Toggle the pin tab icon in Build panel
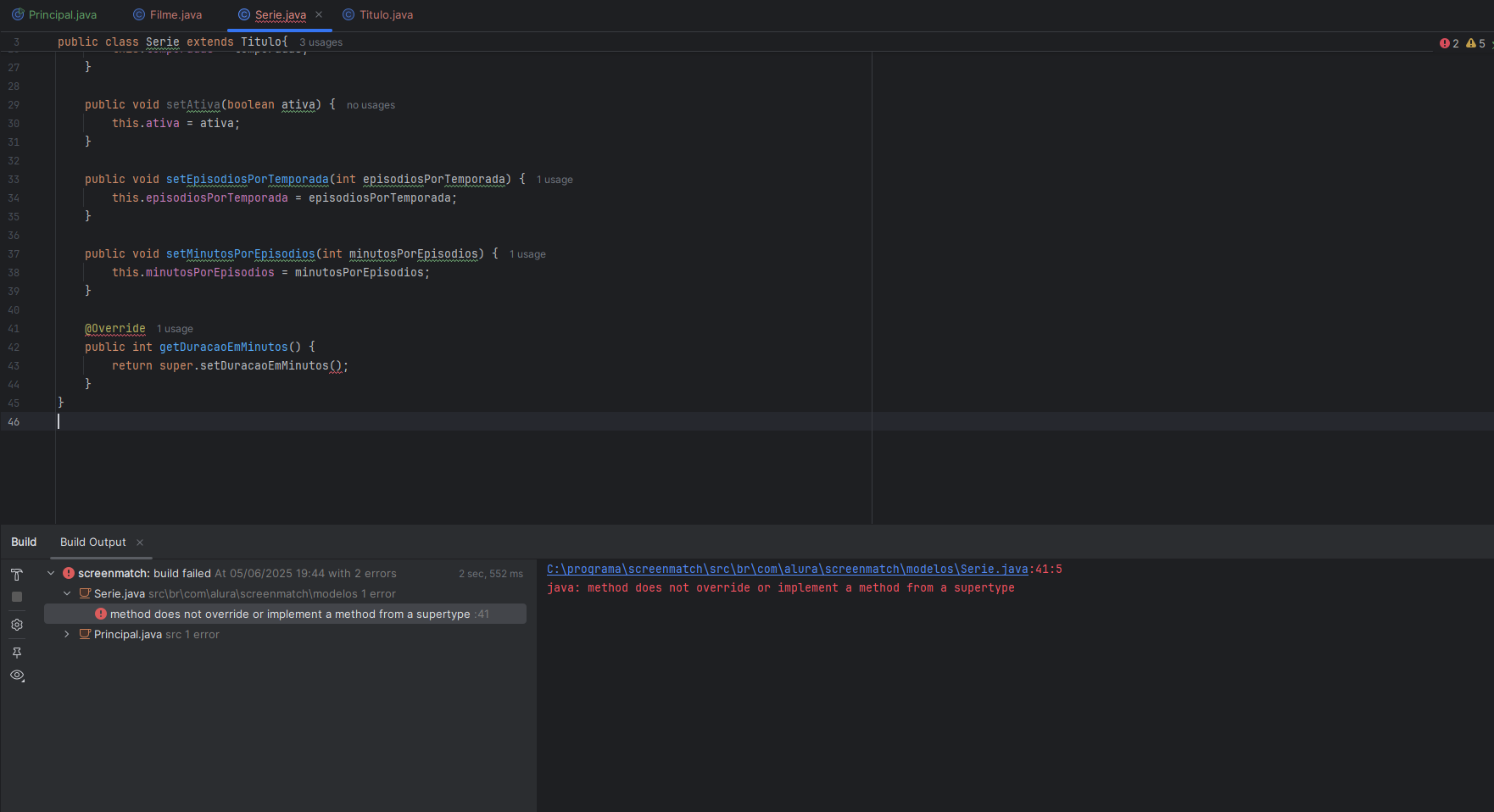Image resolution: width=1494 pixels, height=812 pixels. click(17, 653)
